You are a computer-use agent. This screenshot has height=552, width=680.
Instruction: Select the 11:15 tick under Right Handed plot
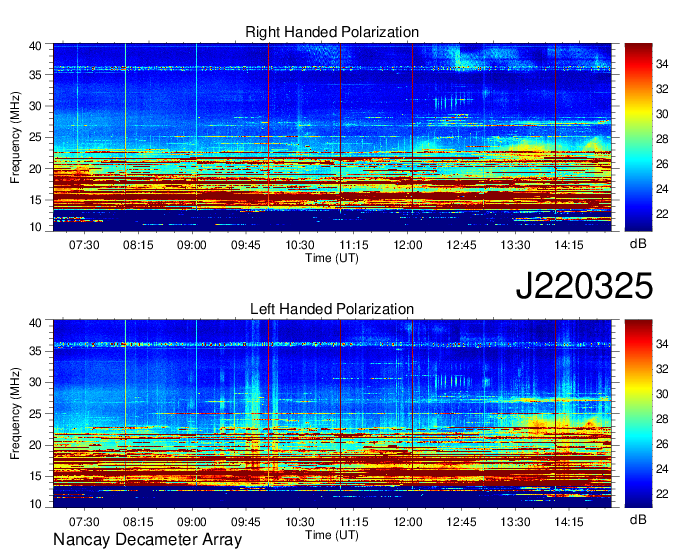click(354, 245)
